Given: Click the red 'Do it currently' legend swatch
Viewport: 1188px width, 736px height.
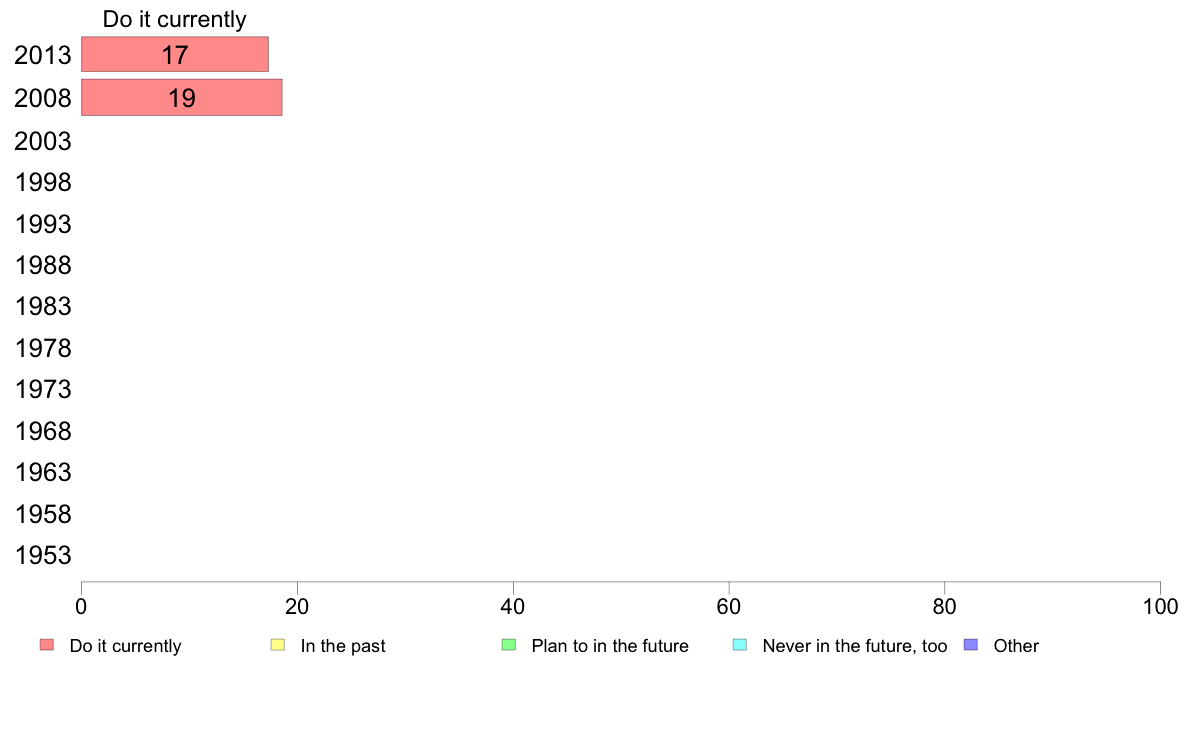Looking at the screenshot, I should click(x=47, y=645).
